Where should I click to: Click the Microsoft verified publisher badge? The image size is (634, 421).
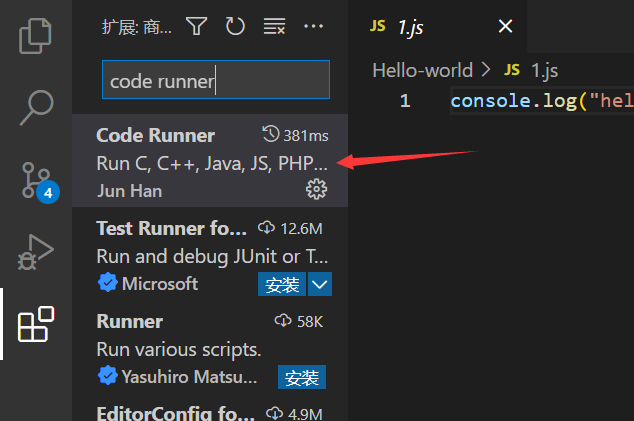click(x=108, y=283)
